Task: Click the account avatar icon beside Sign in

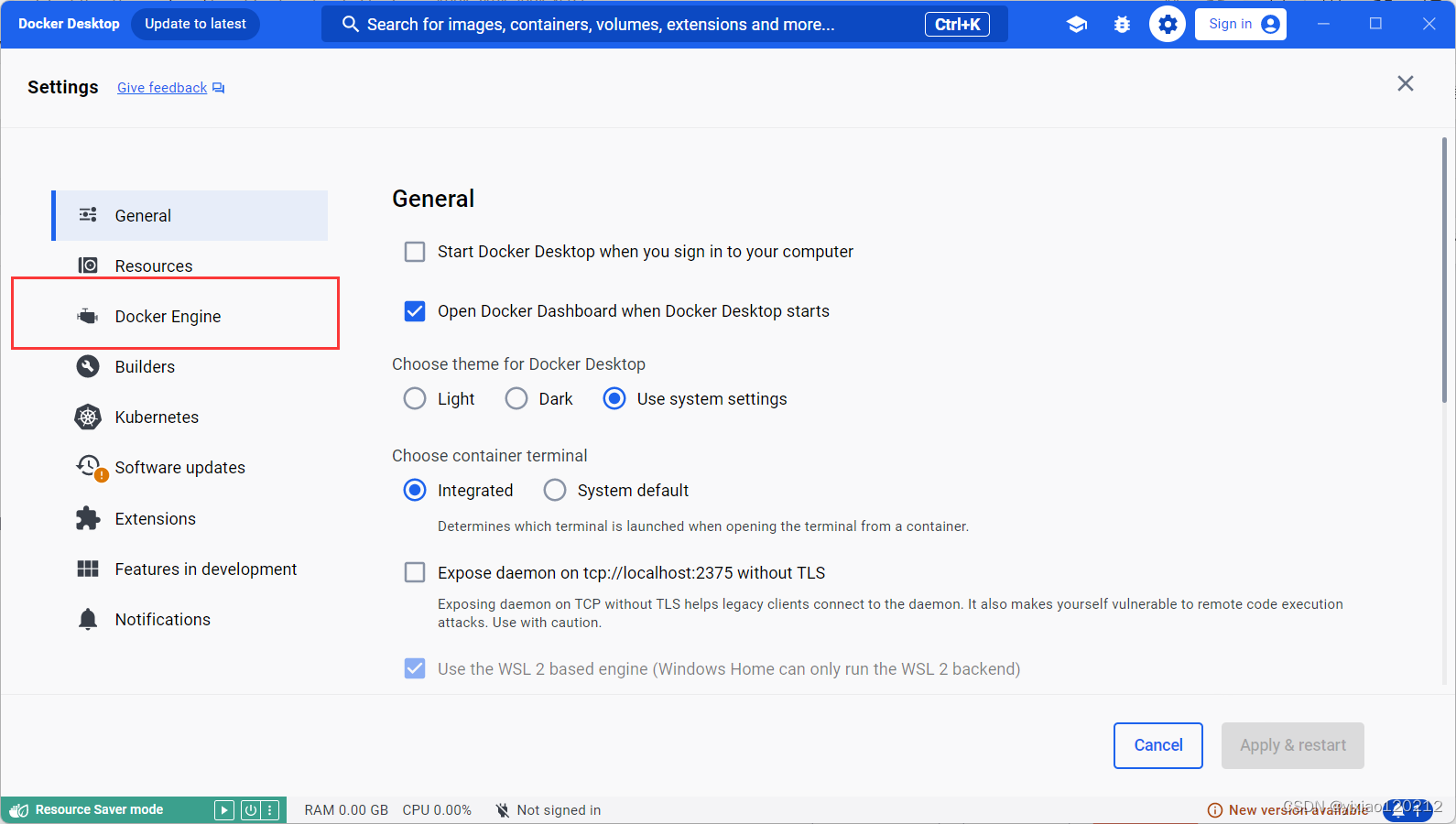Action: coord(1270,25)
